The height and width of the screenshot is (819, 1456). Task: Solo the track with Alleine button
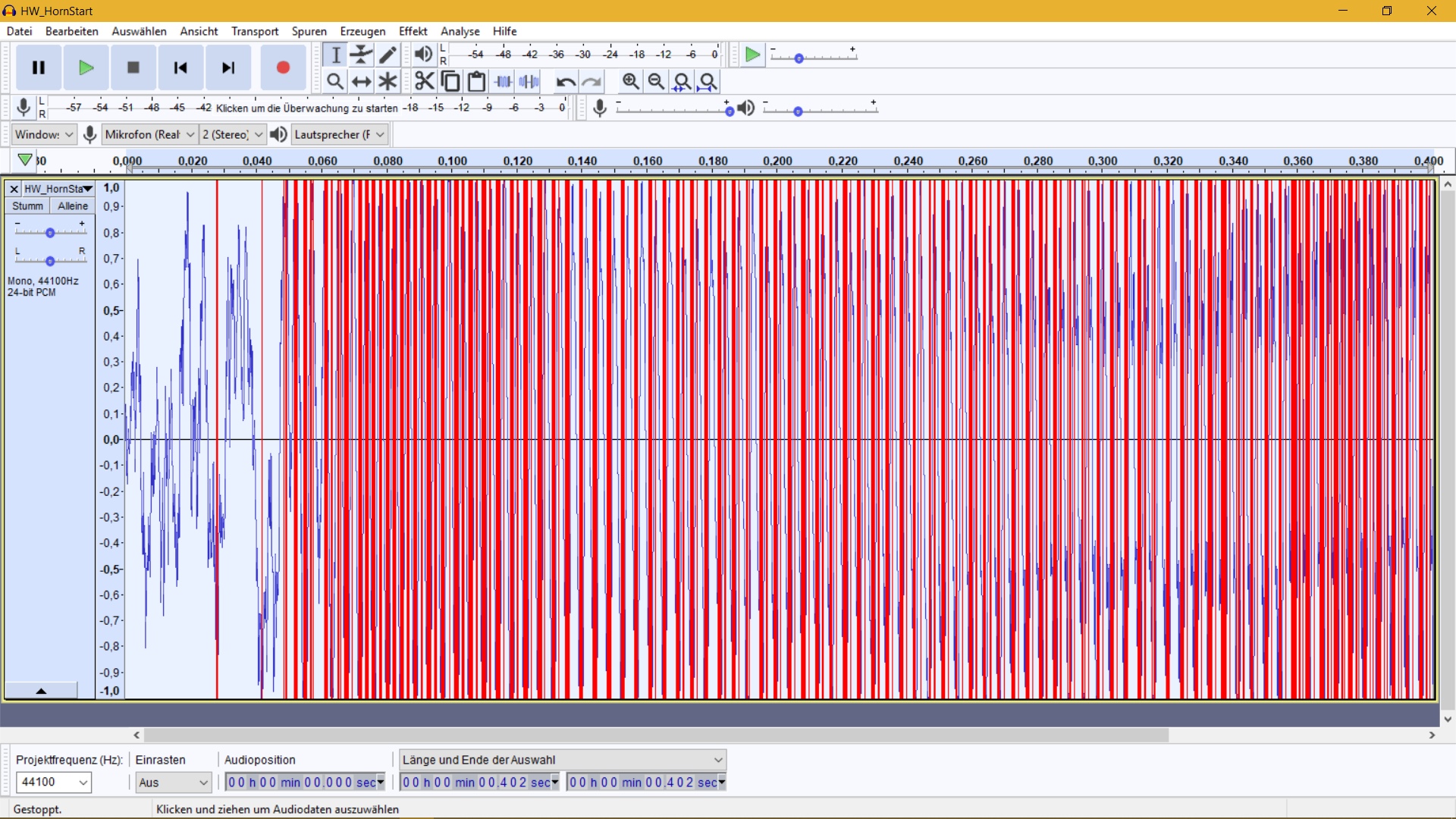point(73,206)
